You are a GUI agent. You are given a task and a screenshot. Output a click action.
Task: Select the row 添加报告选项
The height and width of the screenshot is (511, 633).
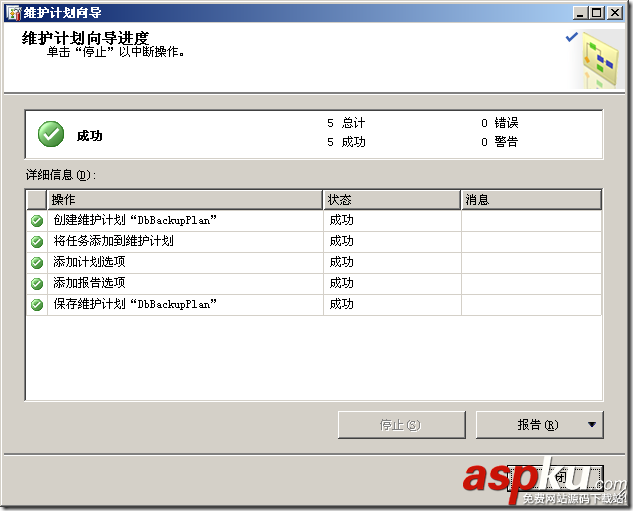tap(314, 284)
